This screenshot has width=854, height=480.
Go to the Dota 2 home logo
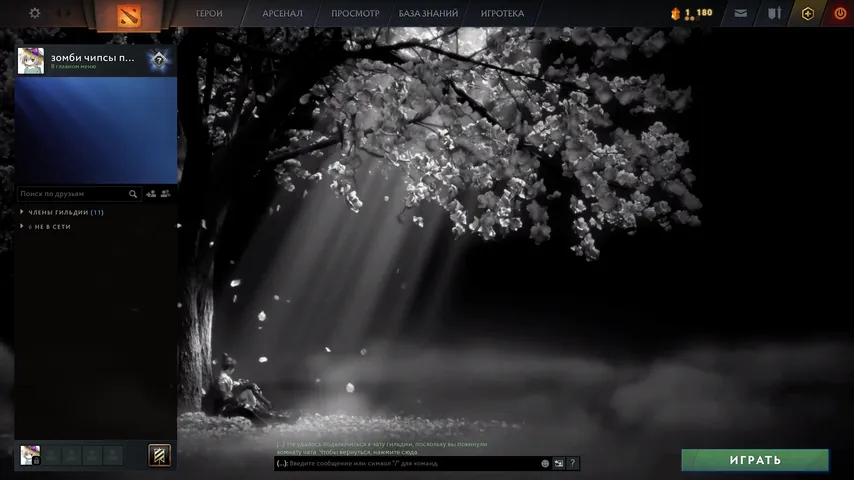[129, 16]
